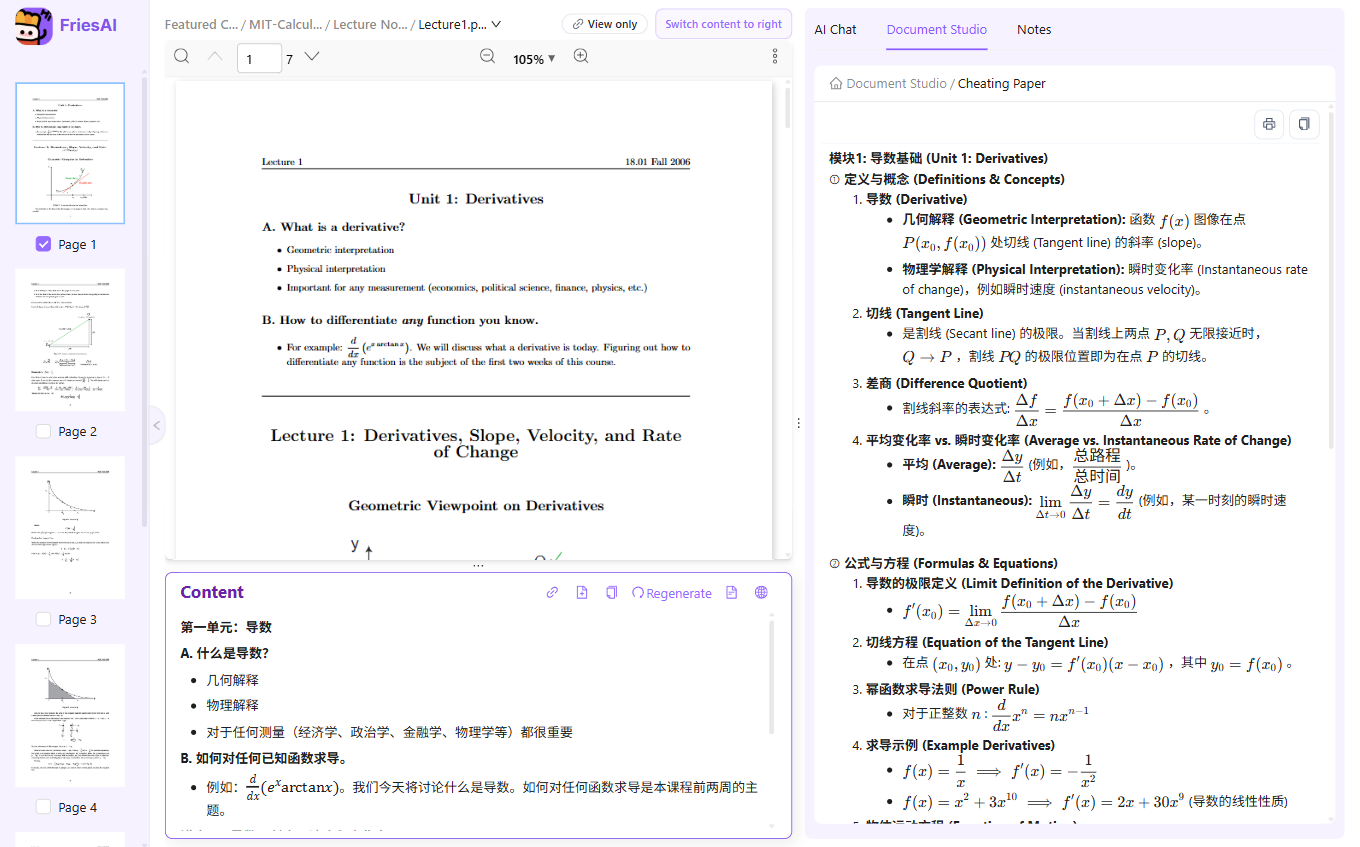Open the 105% zoom level dropdown

click(x=534, y=59)
